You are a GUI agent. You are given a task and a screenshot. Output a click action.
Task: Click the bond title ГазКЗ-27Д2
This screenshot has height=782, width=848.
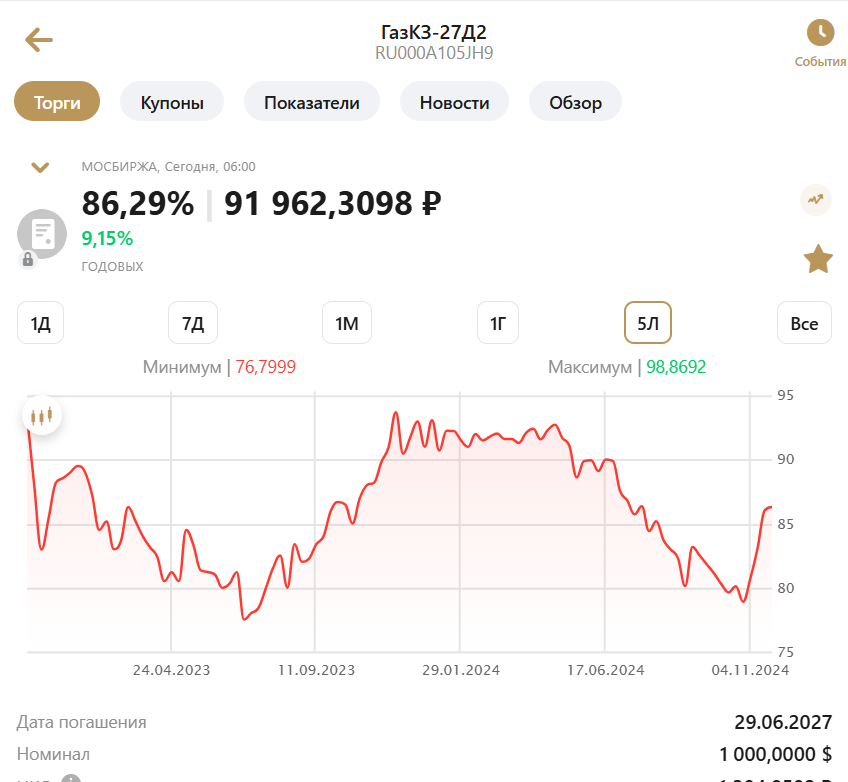pos(434,32)
